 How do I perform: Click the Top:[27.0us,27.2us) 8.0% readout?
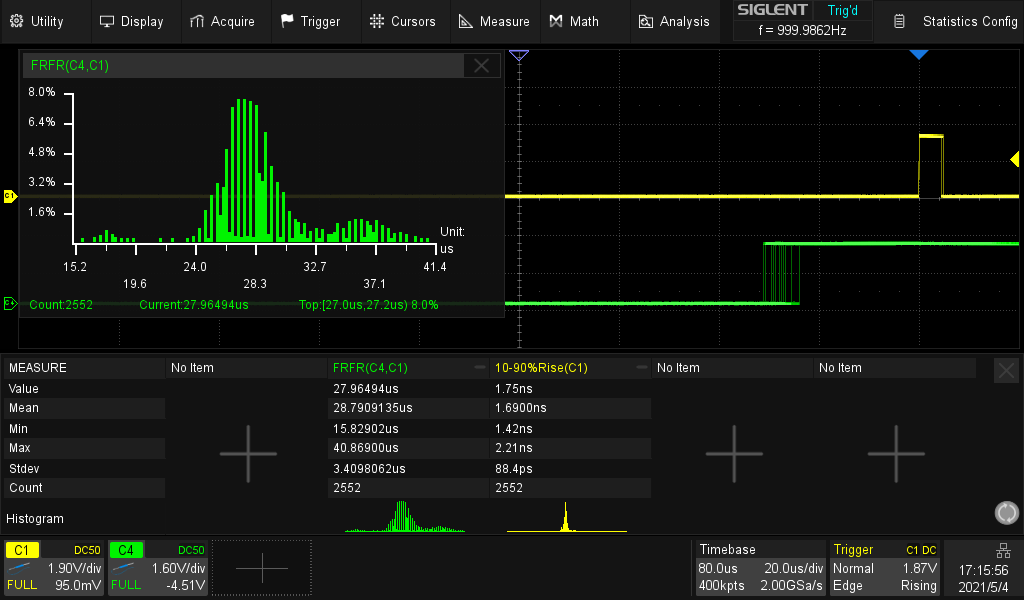[368, 305]
